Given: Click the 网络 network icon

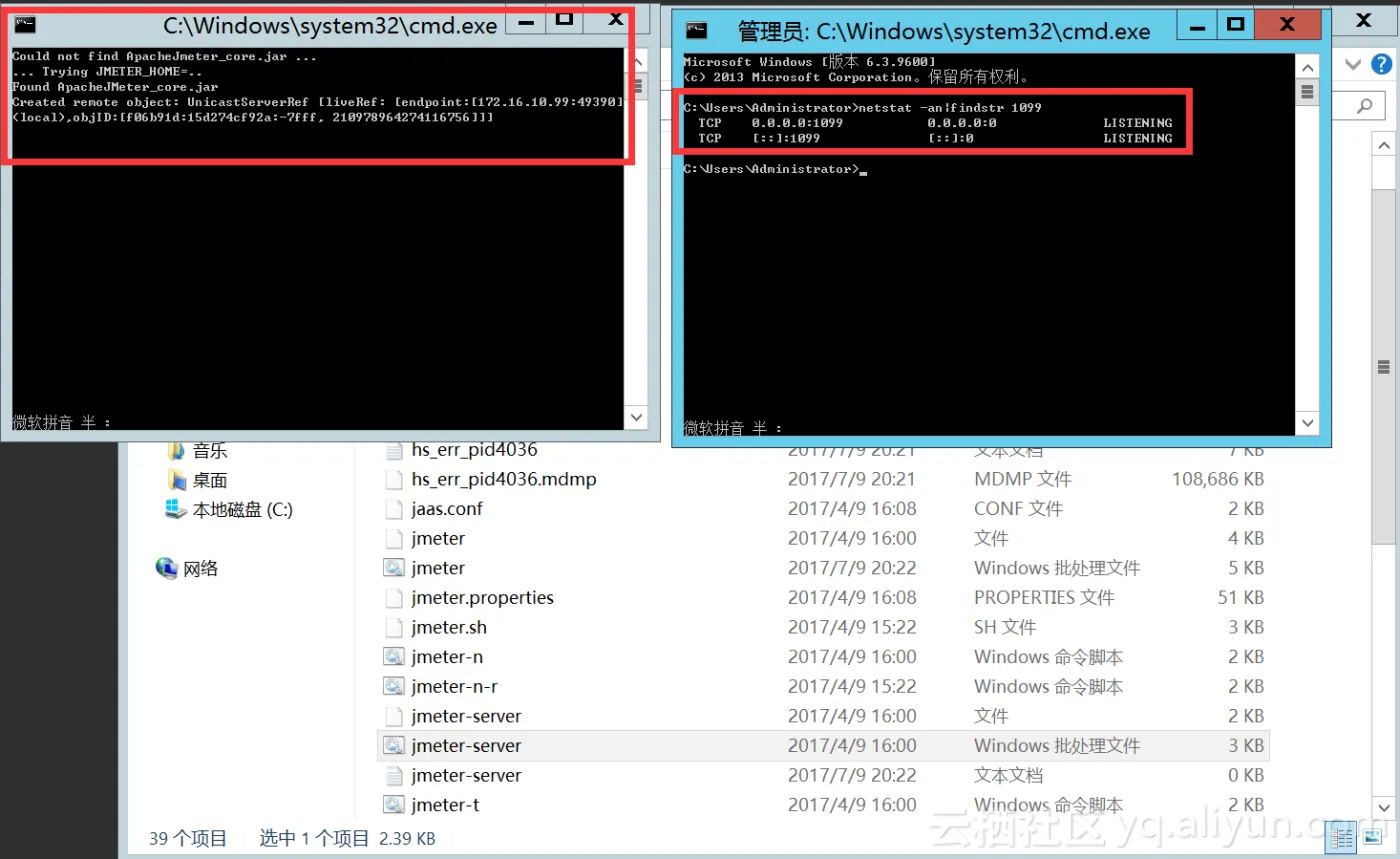Looking at the screenshot, I should (x=167, y=569).
